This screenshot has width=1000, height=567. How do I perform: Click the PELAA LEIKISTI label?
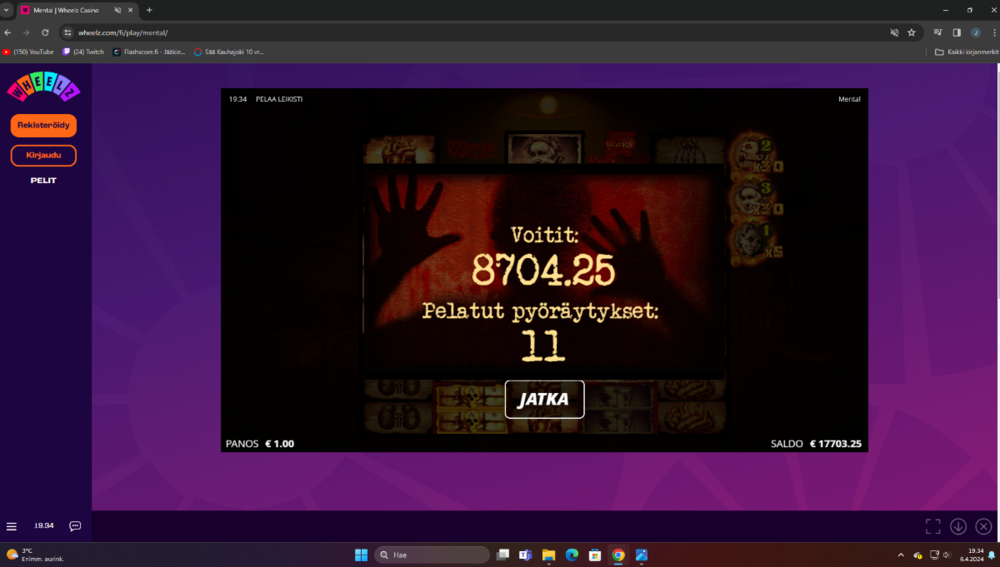click(279, 99)
